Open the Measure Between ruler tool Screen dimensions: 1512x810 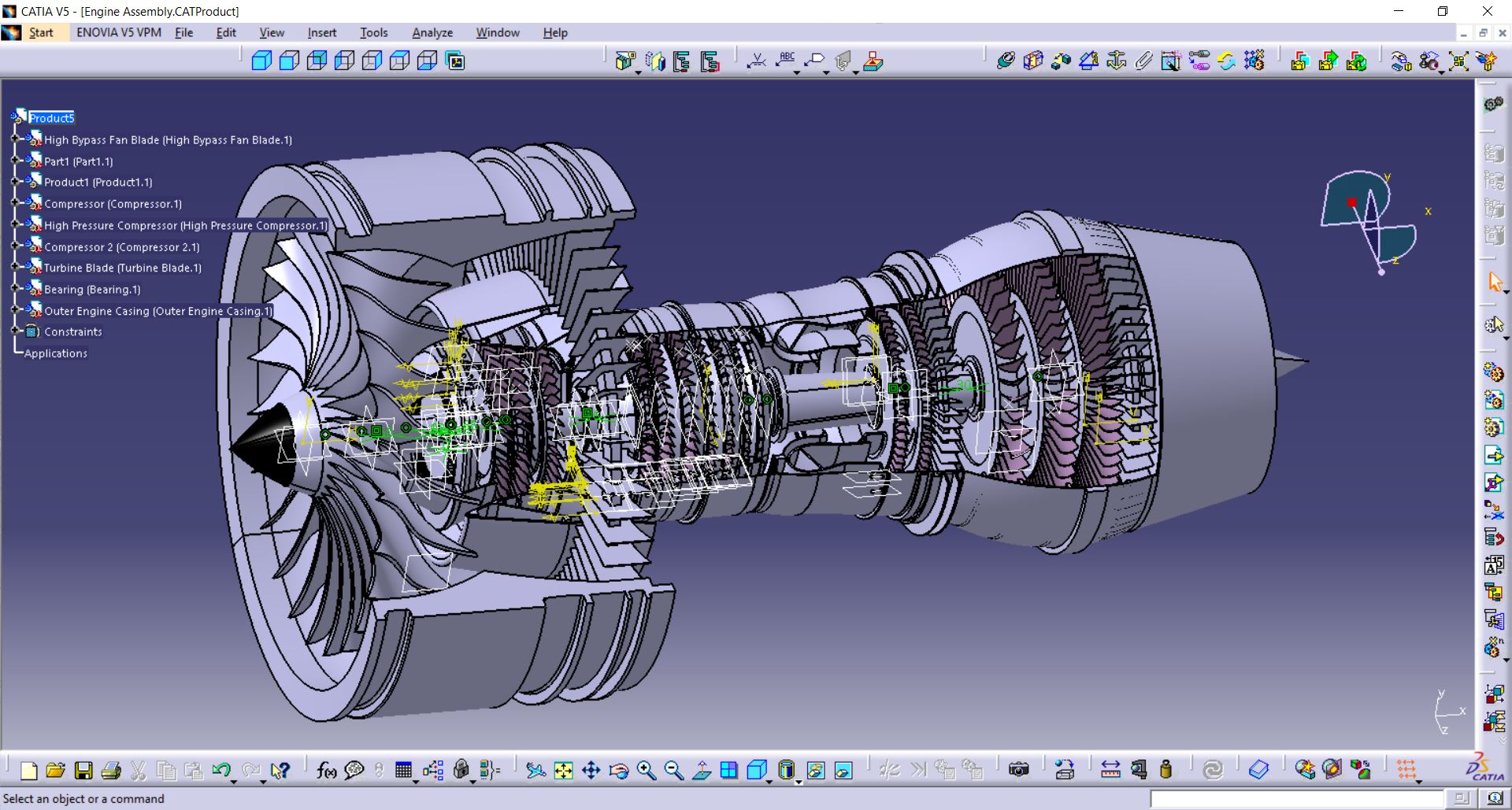(1110, 770)
